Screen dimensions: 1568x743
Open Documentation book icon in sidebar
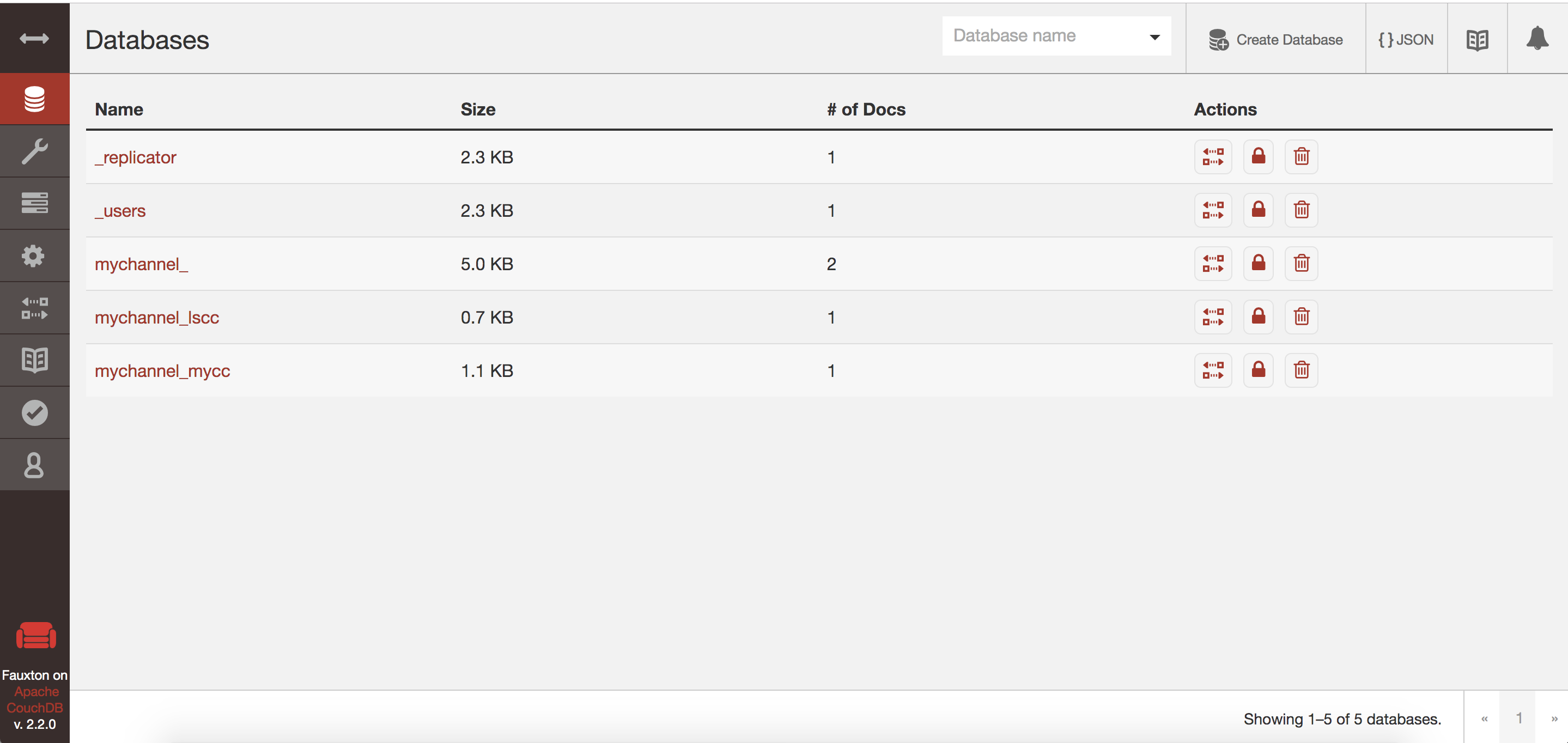[x=34, y=360]
